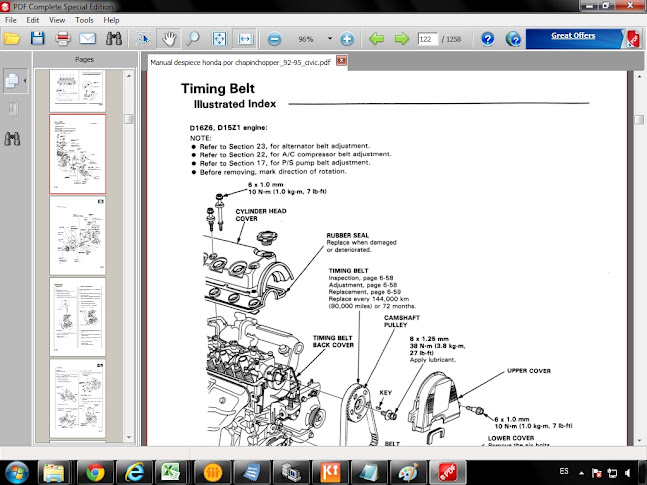Open Windows Explorer folder in taskbar
Screen dimensions: 647x485
point(54,472)
